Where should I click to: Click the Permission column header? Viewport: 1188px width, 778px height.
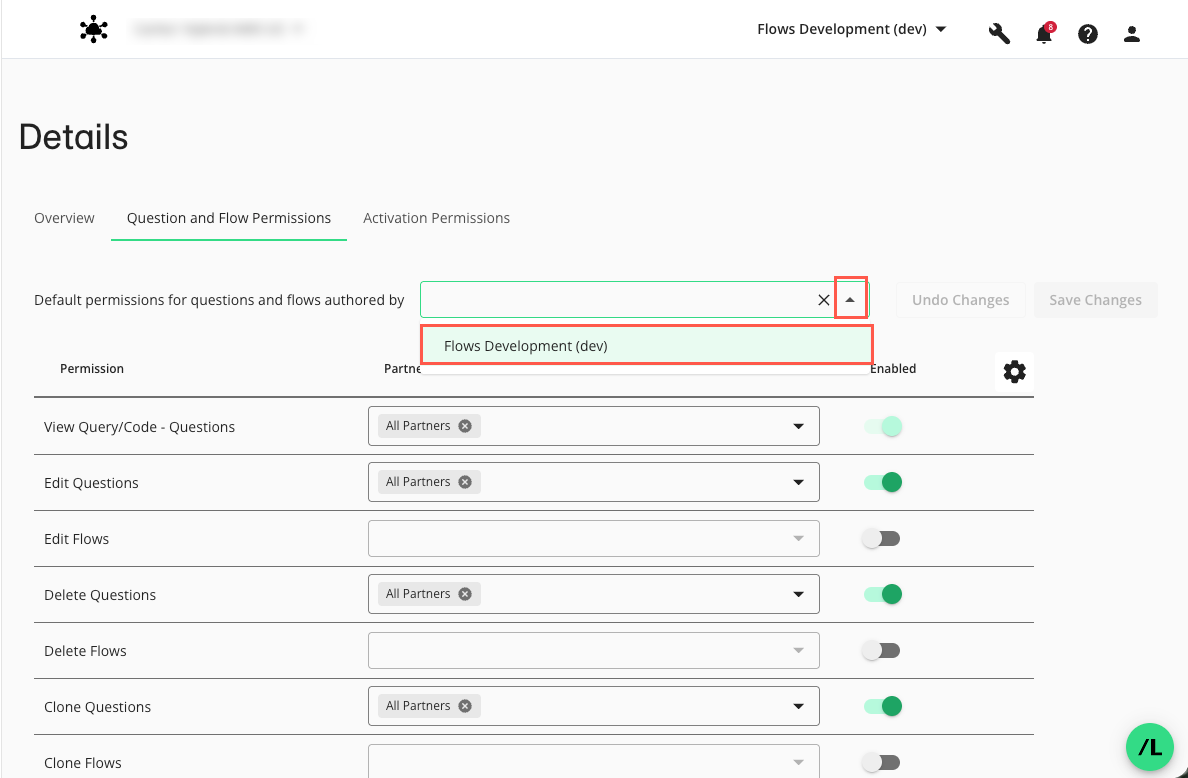click(92, 369)
